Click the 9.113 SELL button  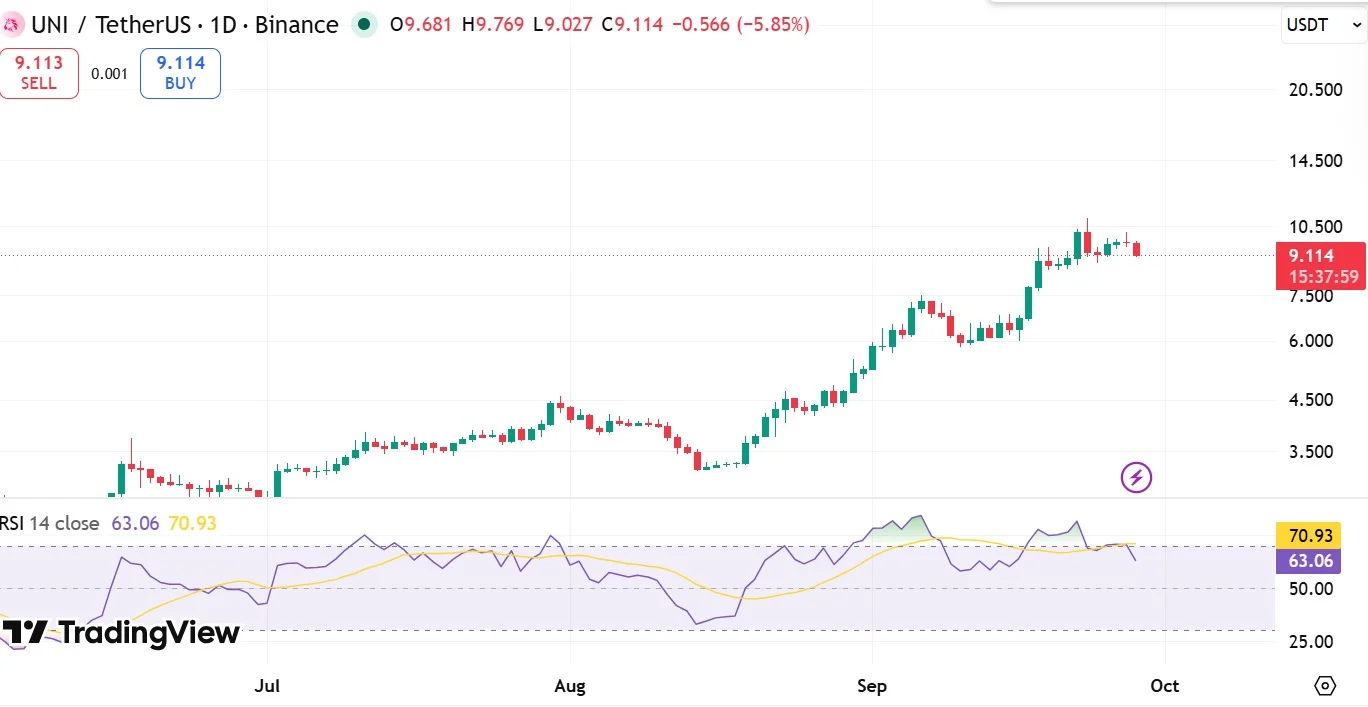[x=39, y=73]
